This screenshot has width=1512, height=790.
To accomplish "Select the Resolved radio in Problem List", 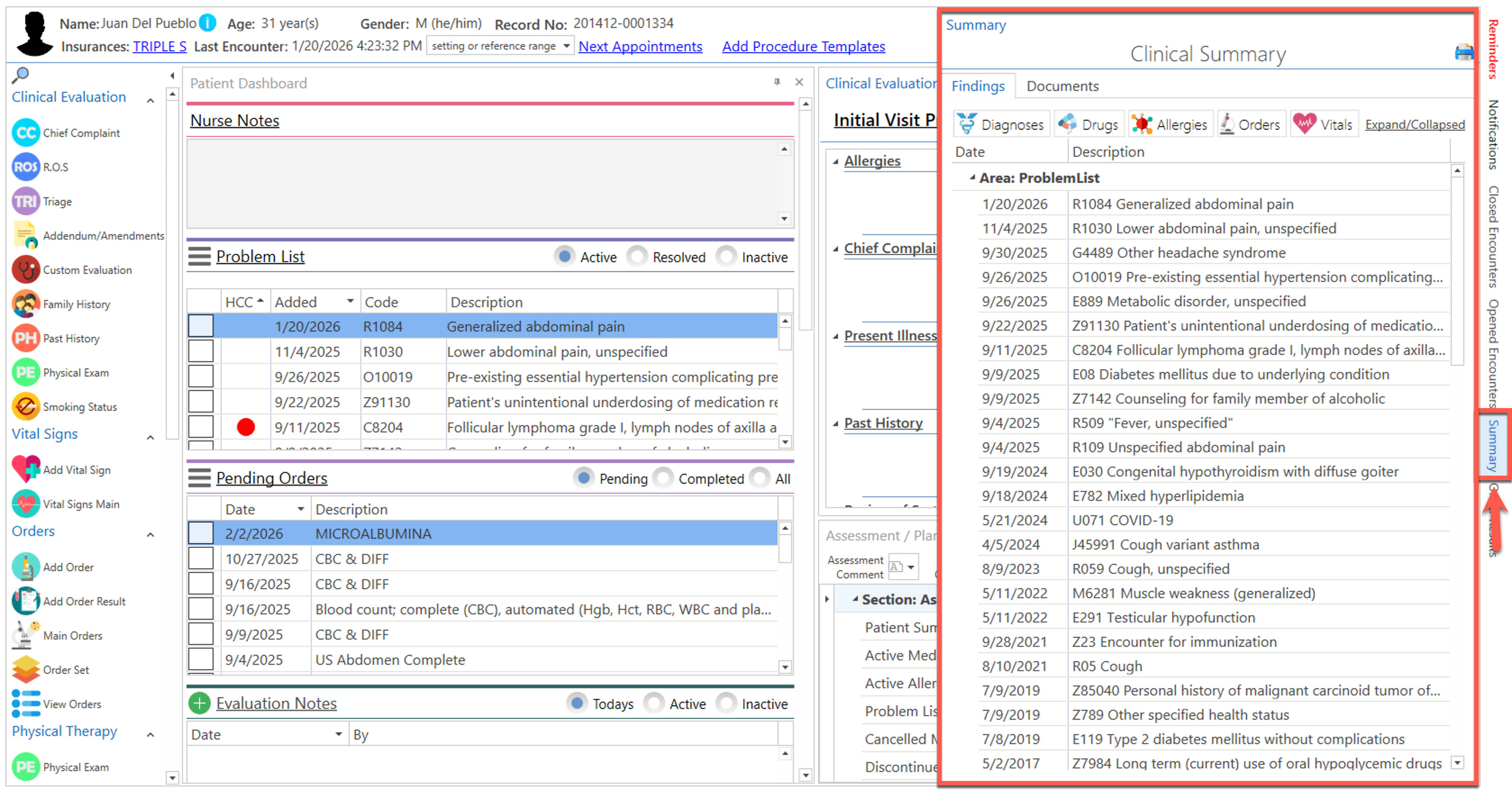I will 636,256.
